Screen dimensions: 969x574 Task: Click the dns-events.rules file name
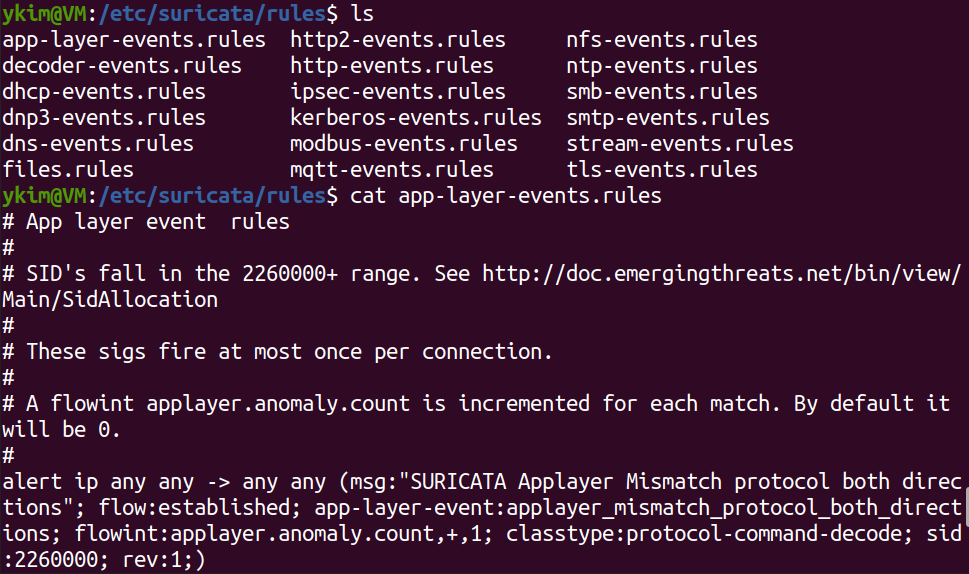(98, 143)
